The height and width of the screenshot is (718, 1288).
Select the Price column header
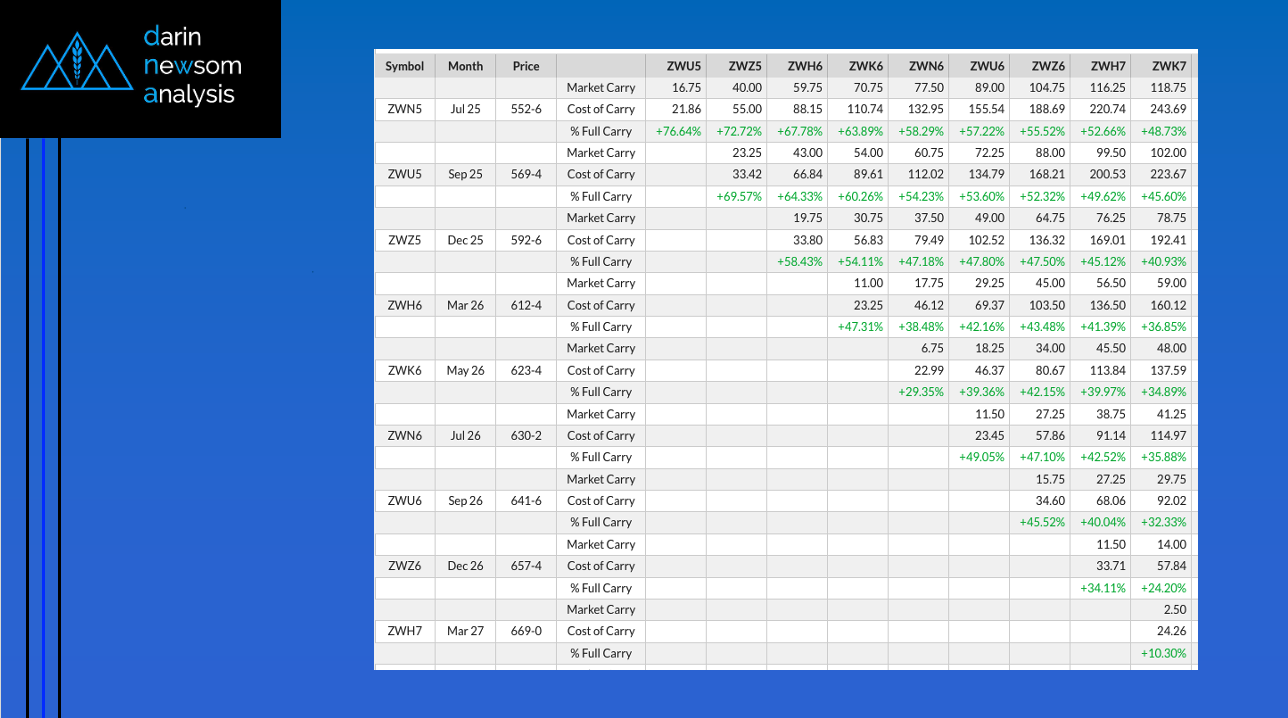526,66
